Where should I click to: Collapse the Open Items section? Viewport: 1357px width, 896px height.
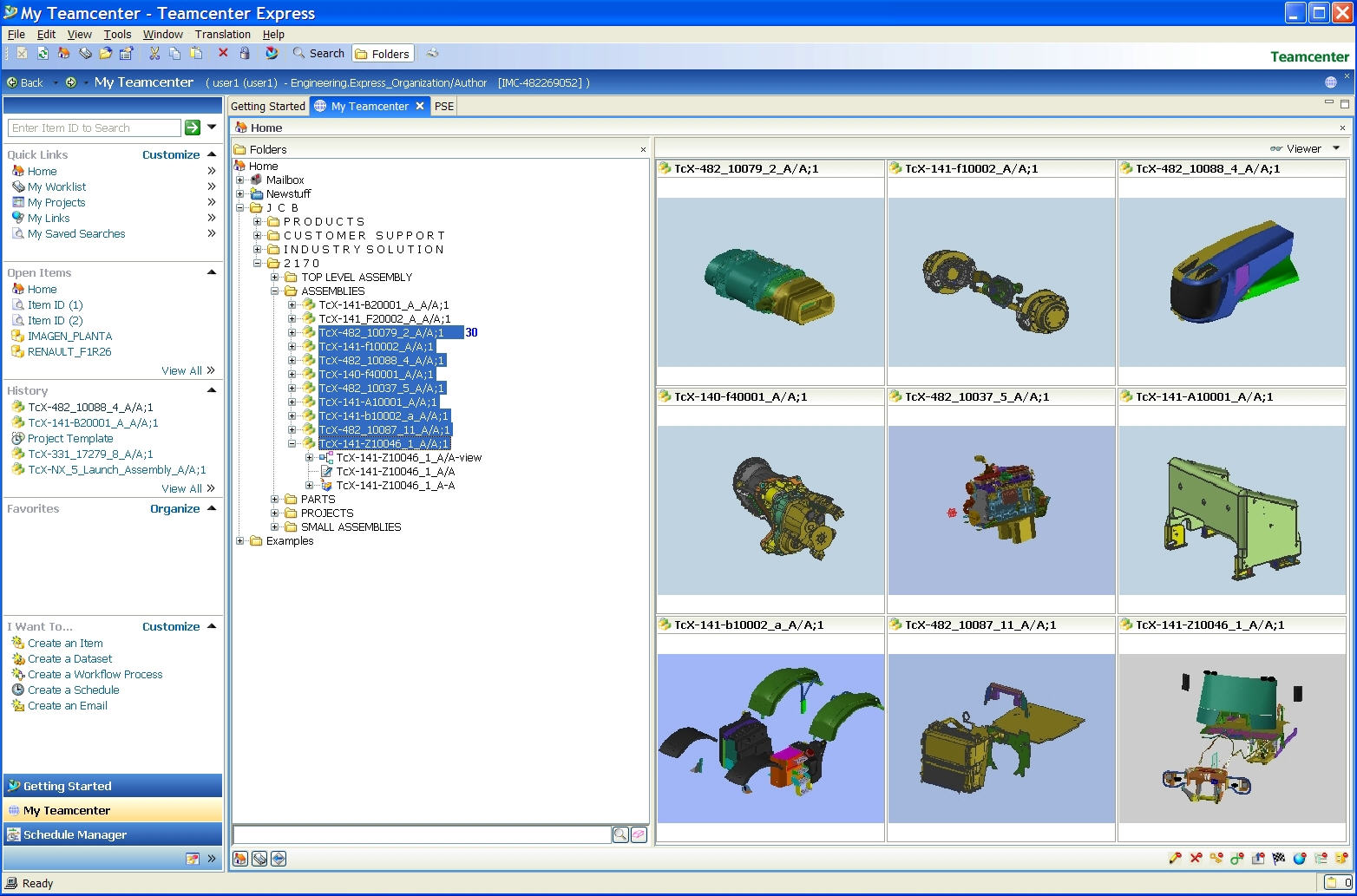(212, 272)
